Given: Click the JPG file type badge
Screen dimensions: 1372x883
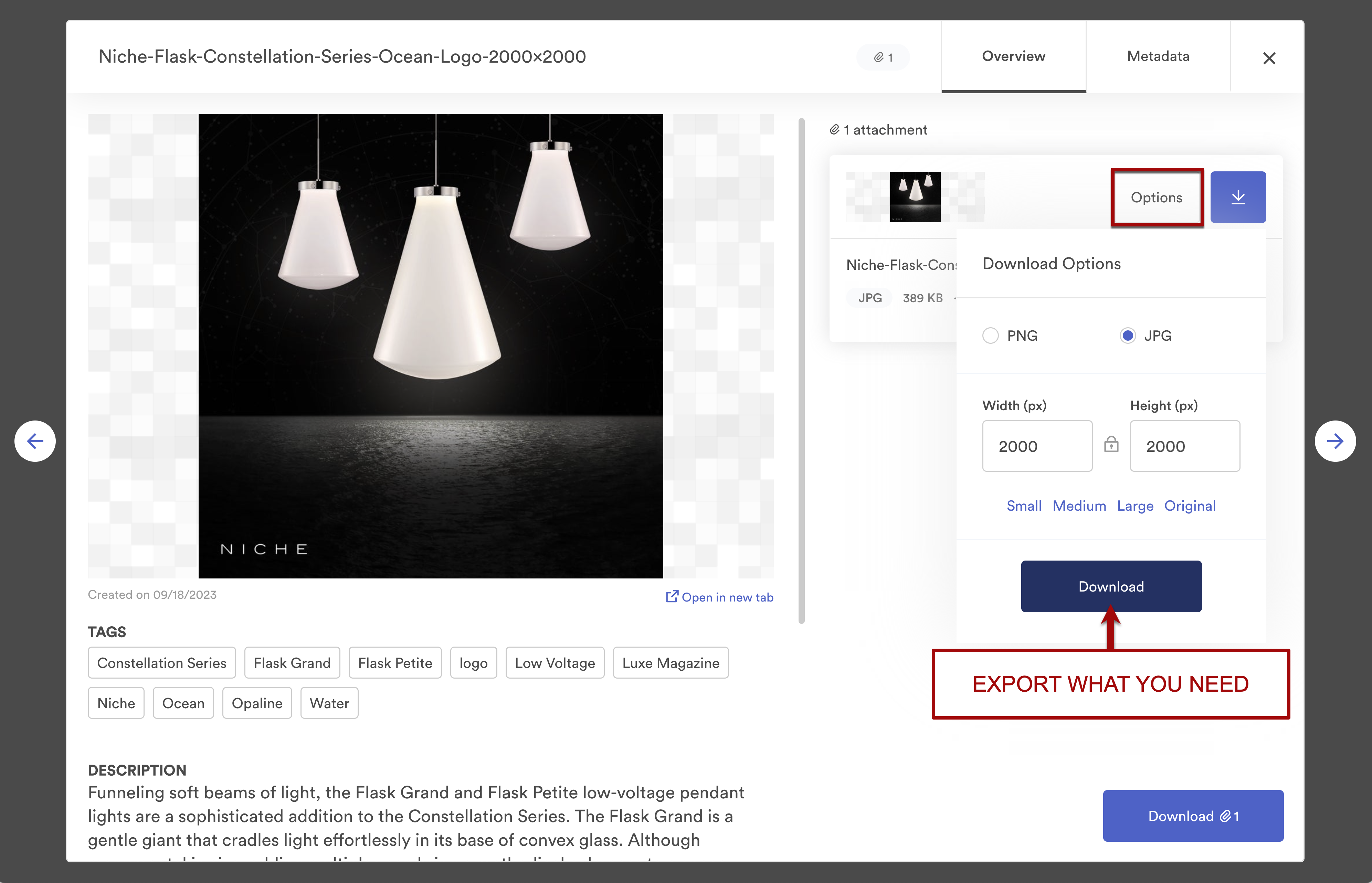Looking at the screenshot, I should point(869,298).
